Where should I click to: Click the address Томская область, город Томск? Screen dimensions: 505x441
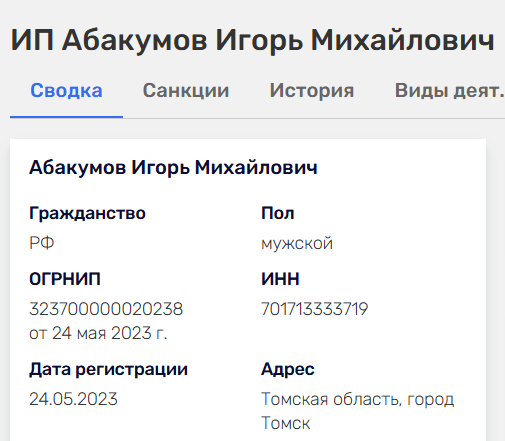(357, 411)
